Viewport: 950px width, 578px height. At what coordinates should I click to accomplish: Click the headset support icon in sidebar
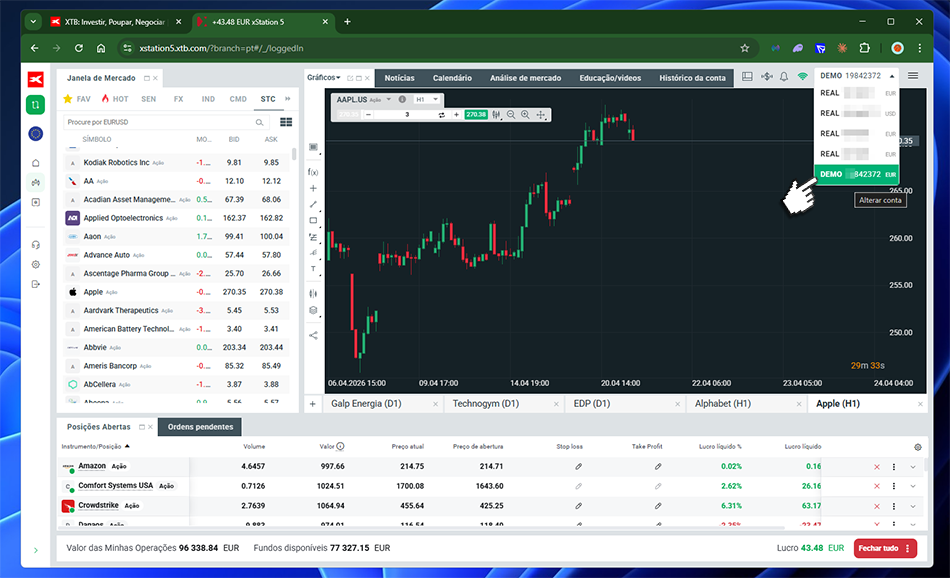point(36,245)
